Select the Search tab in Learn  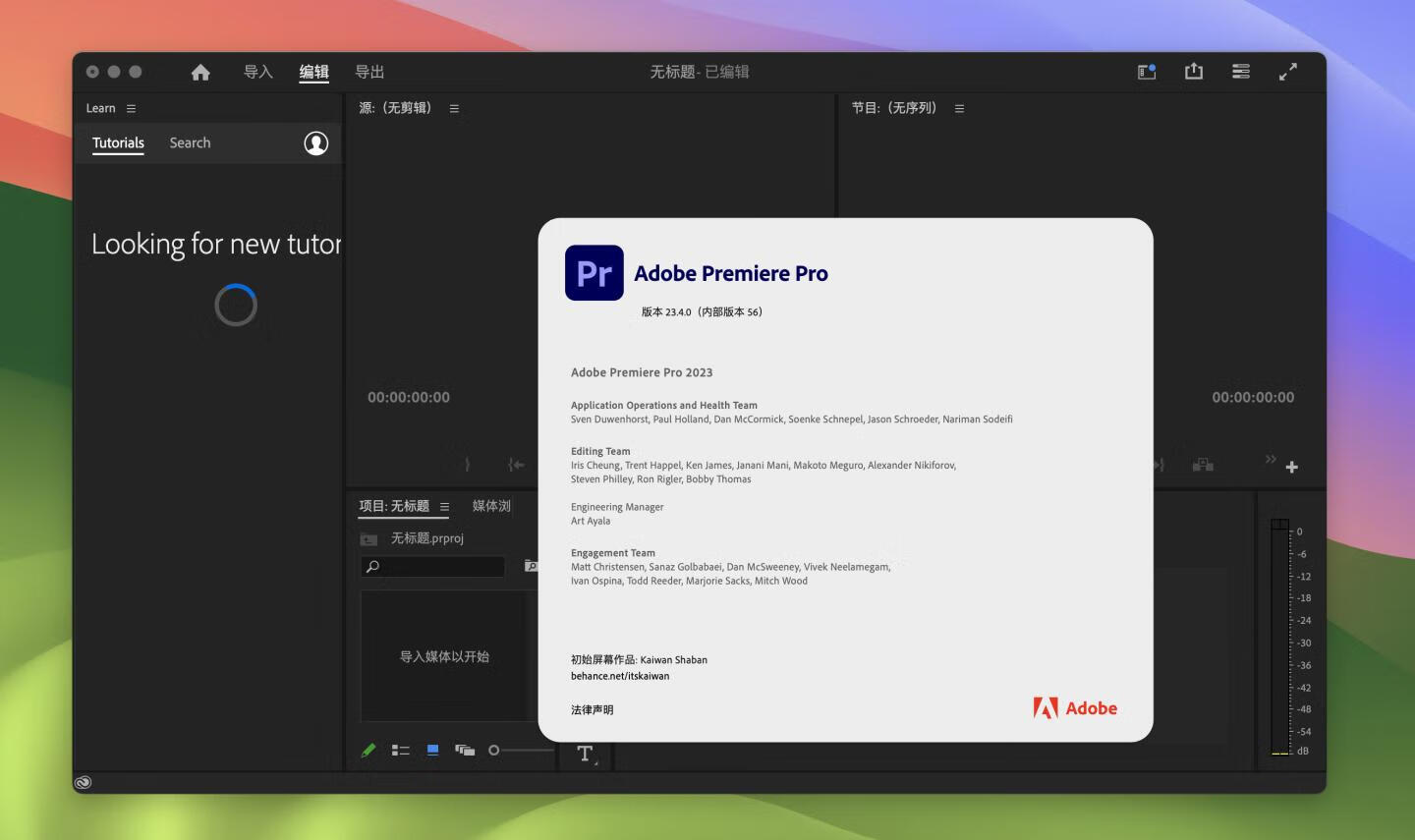click(x=190, y=143)
